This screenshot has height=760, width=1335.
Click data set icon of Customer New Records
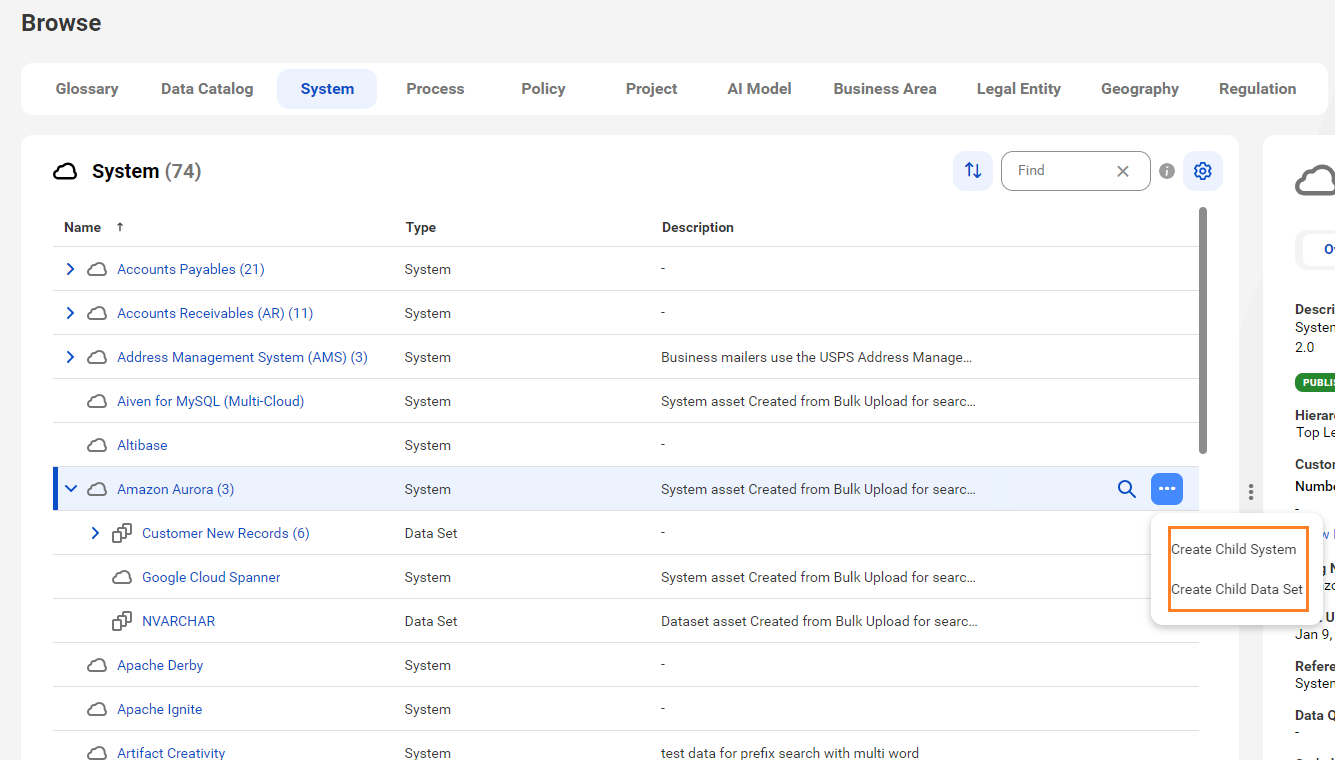(x=122, y=533)
